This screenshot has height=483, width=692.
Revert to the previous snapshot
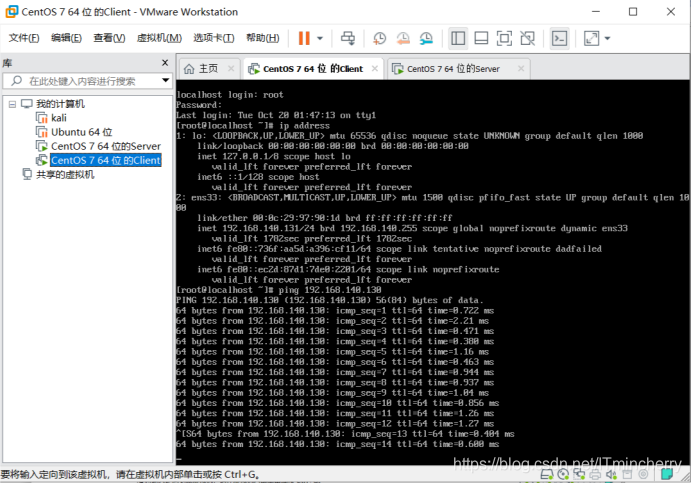[x=402, y=38]
